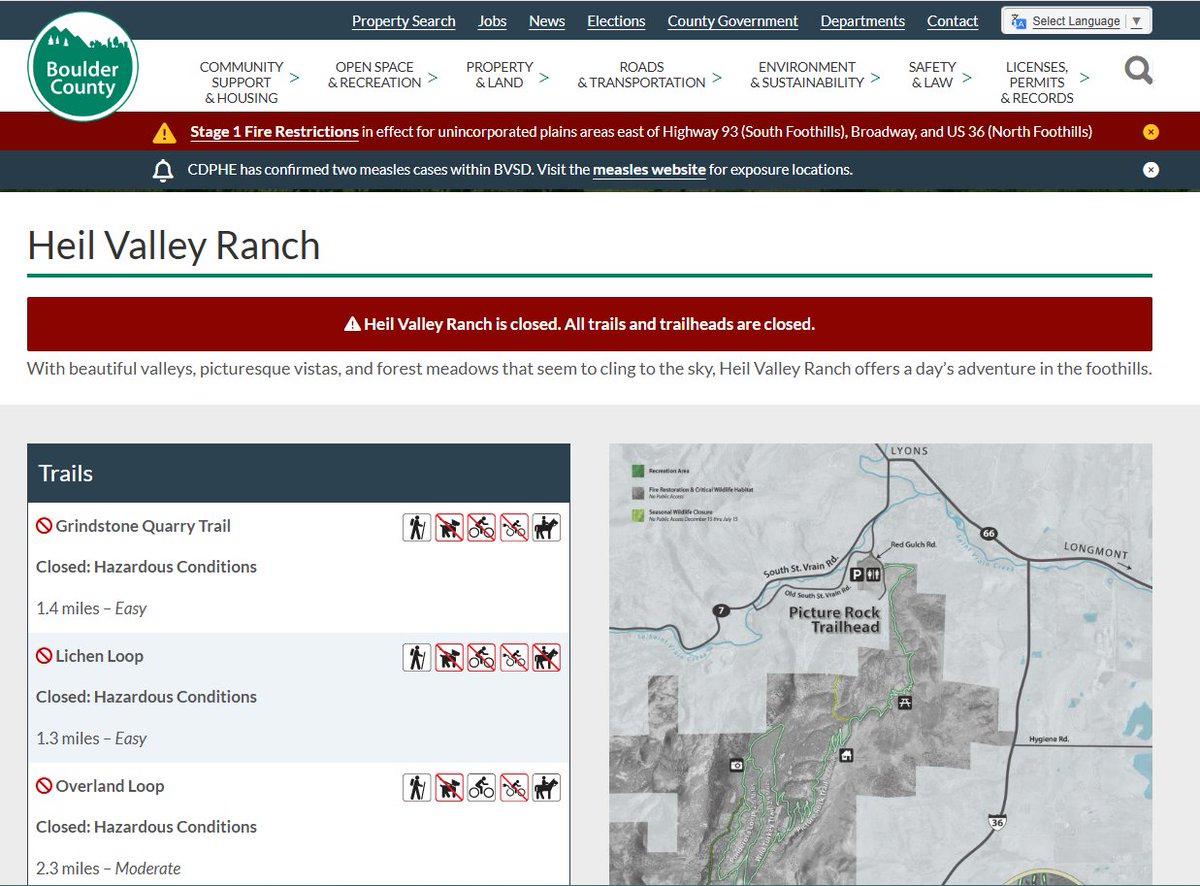Expand the Open Space & Recreation chevron
Image resolution: width=1200 pixels, height=886 pixels.
pos(432,76)
